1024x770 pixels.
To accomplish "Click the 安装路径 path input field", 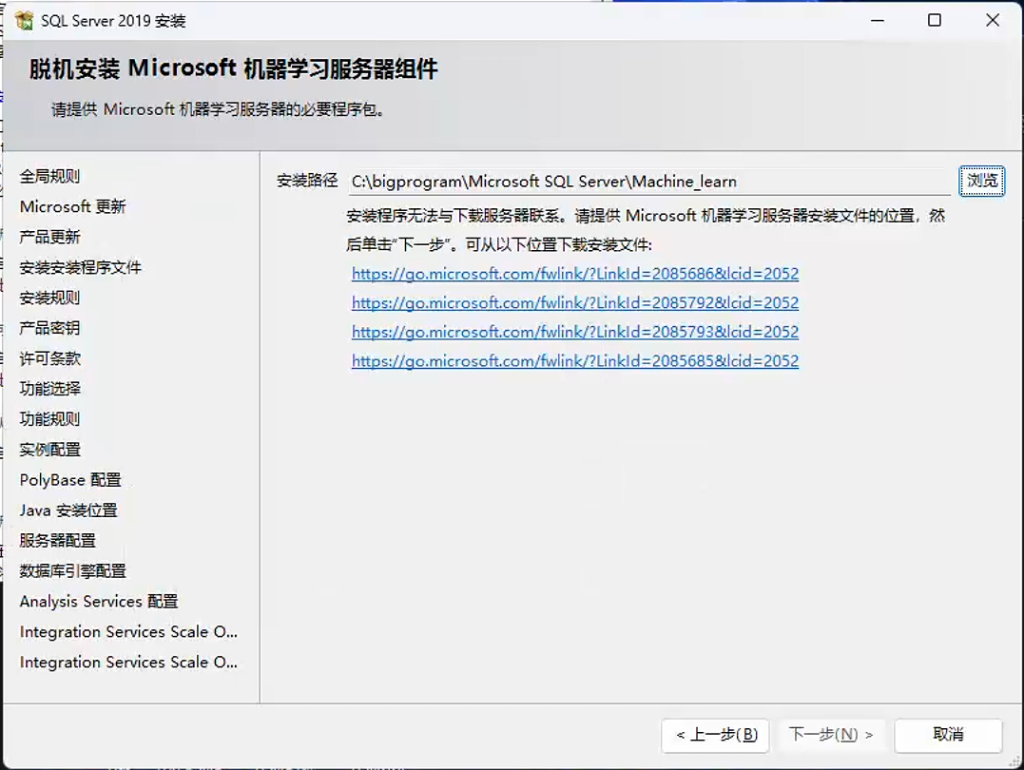I will [x=649, y=181].
